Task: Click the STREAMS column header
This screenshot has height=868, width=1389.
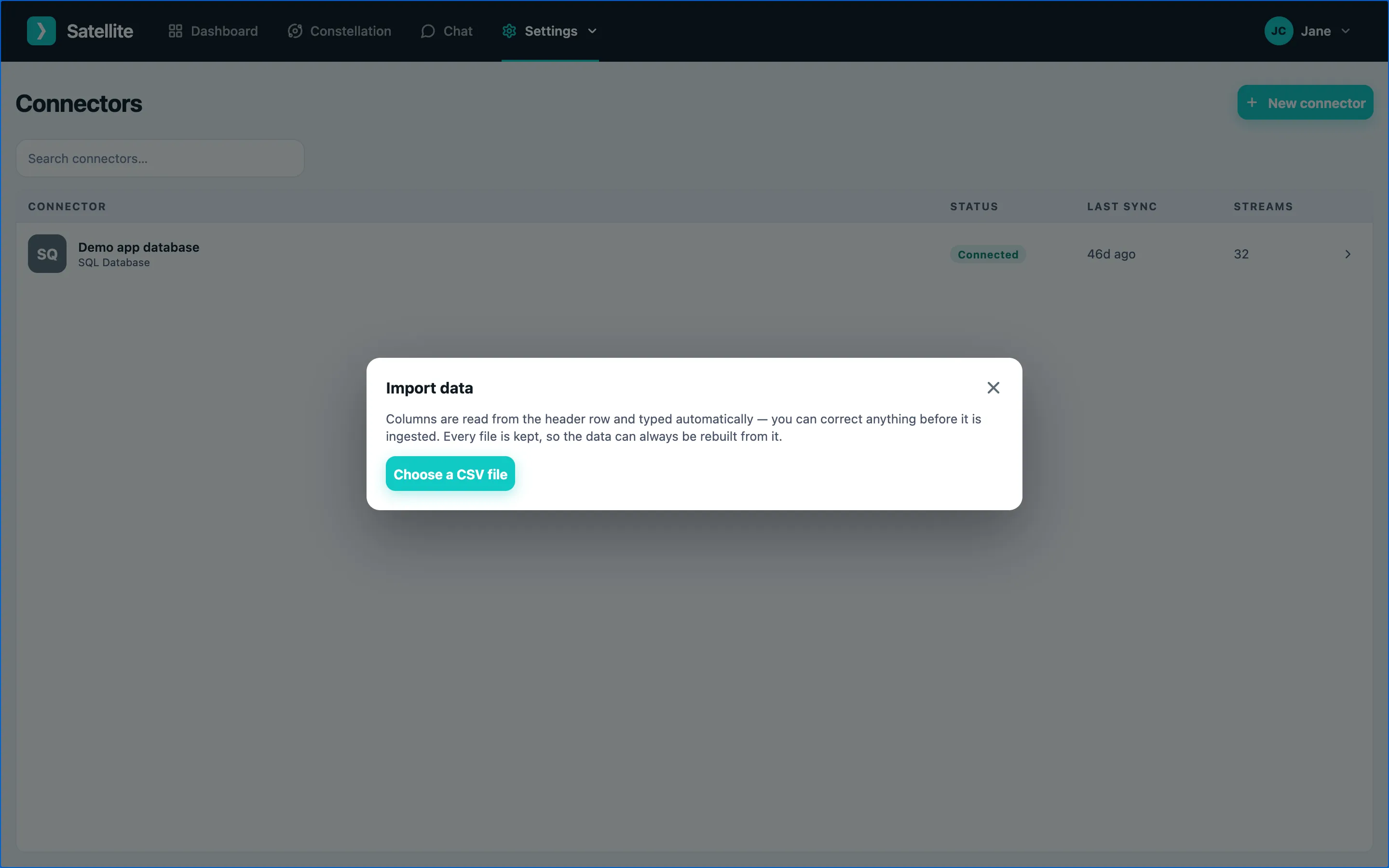Action: pyautogui.click(x=1263, y=206)
